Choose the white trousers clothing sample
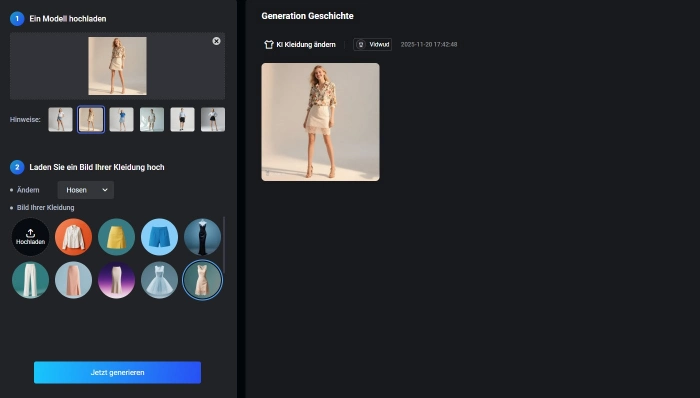 30,280
